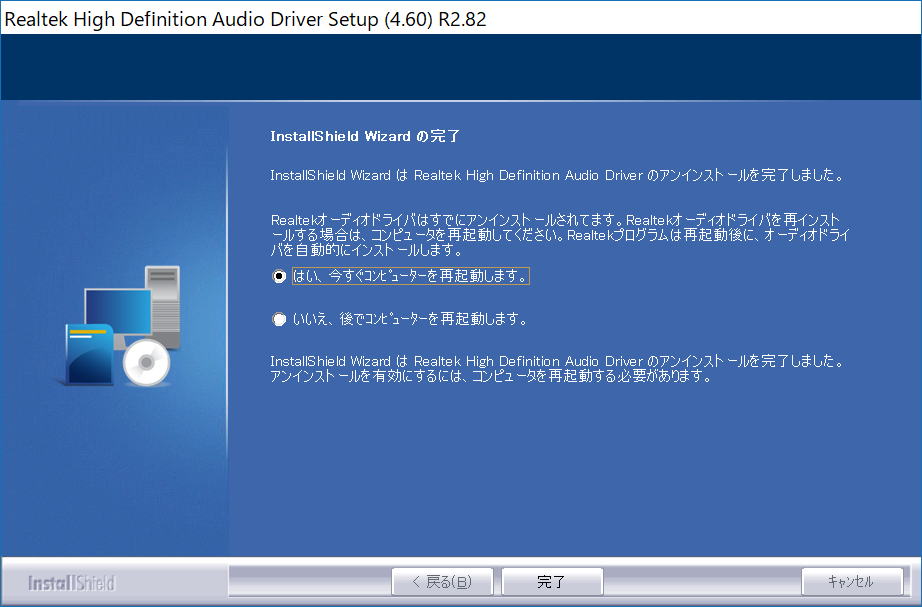Reselect the はい restart immediately option
Screen dimensions: 922x607
point(279,277)
